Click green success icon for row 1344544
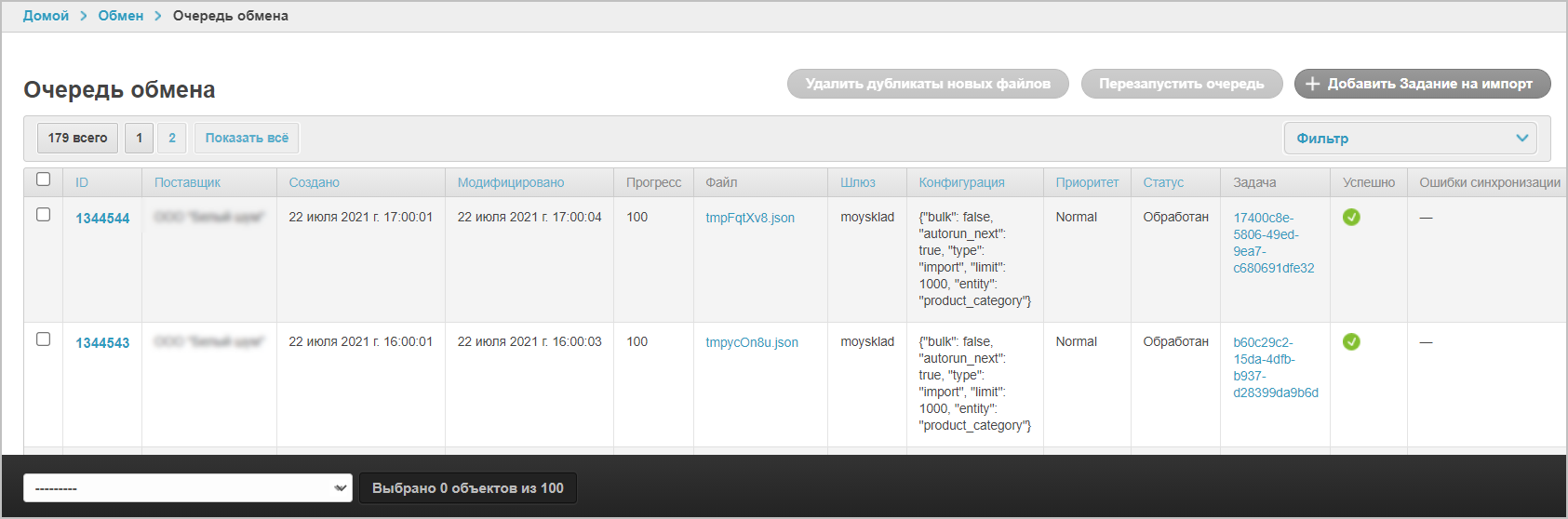The image size is (1568, 519). pos(1351,217)
